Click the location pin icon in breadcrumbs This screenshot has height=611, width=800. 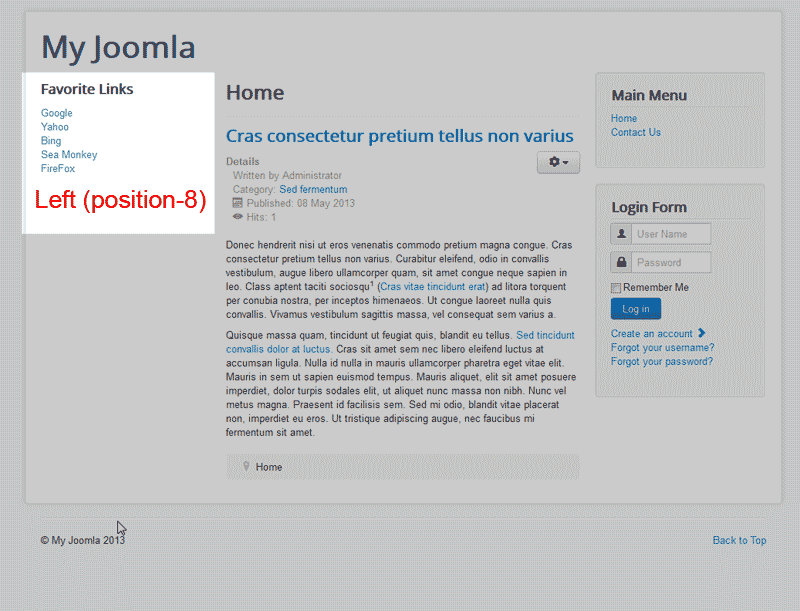(x=244, y=467)
